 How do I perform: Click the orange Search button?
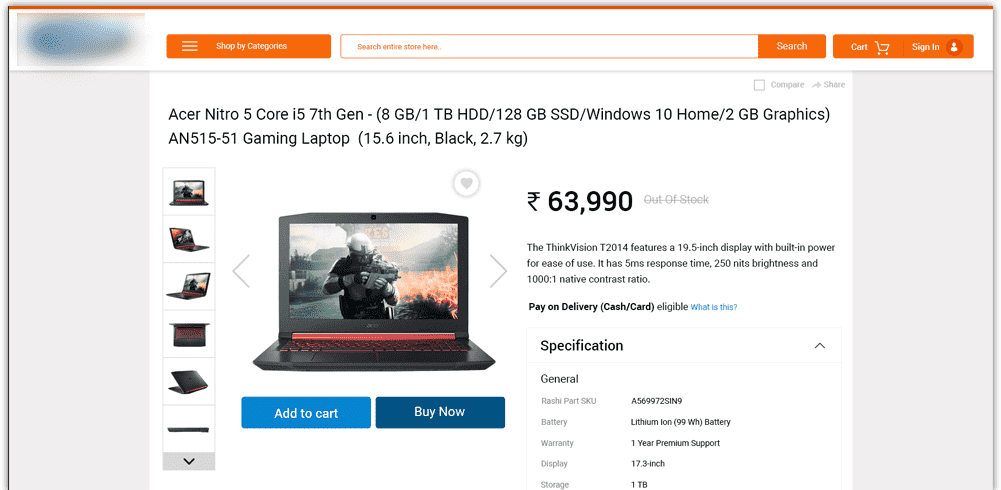coord(792,46)
